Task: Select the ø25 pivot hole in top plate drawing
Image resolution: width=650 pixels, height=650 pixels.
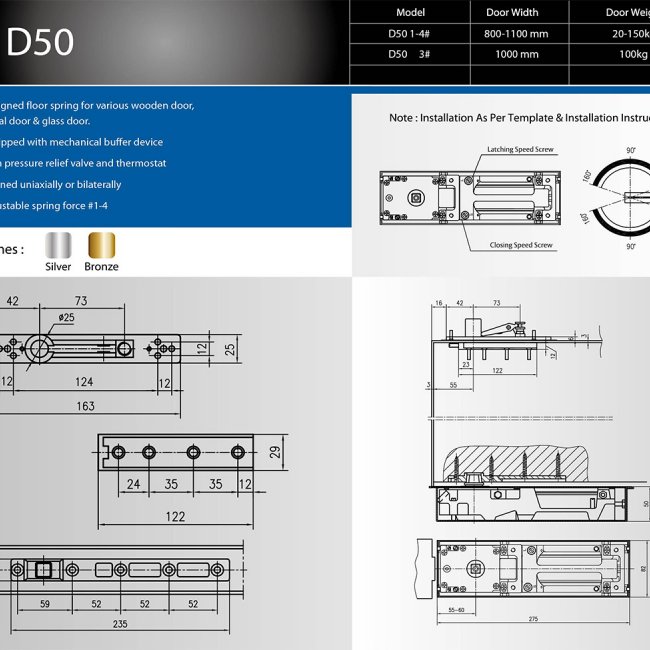Action: pyautogui.click(x=41, y=347)
